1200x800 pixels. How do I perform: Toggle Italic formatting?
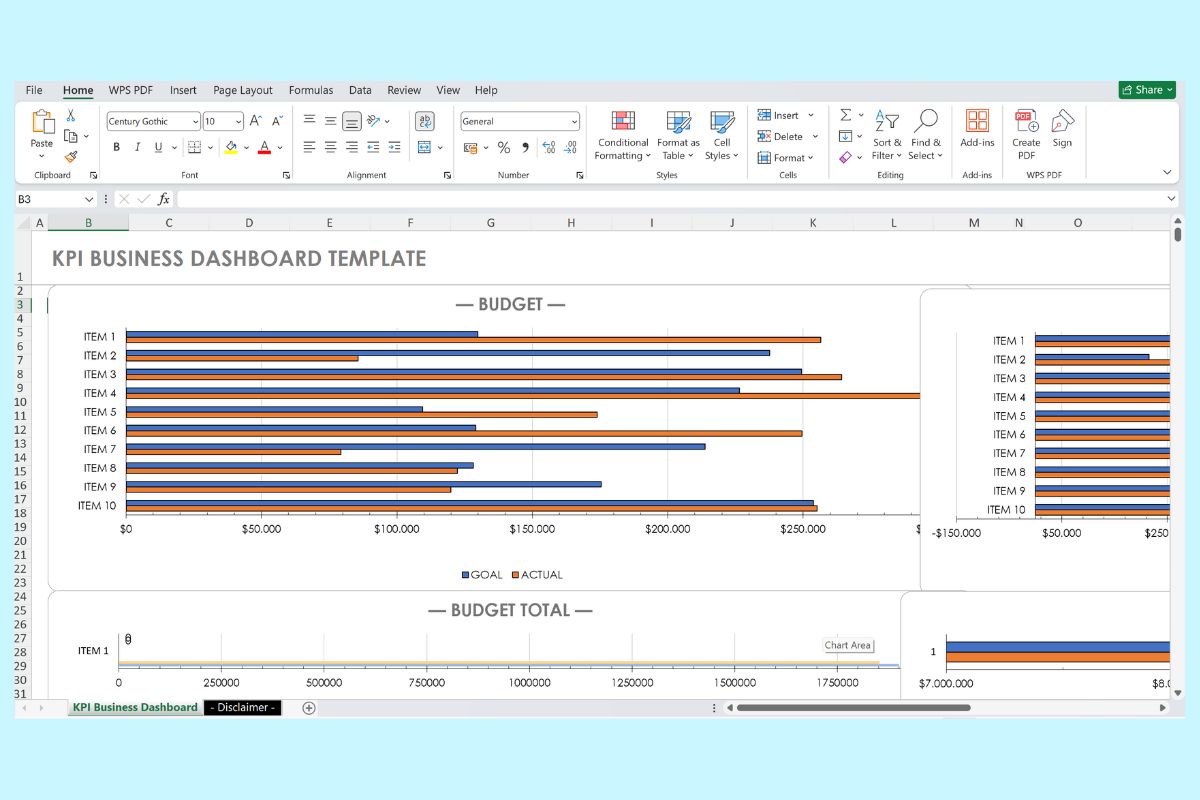coord(137,147)
